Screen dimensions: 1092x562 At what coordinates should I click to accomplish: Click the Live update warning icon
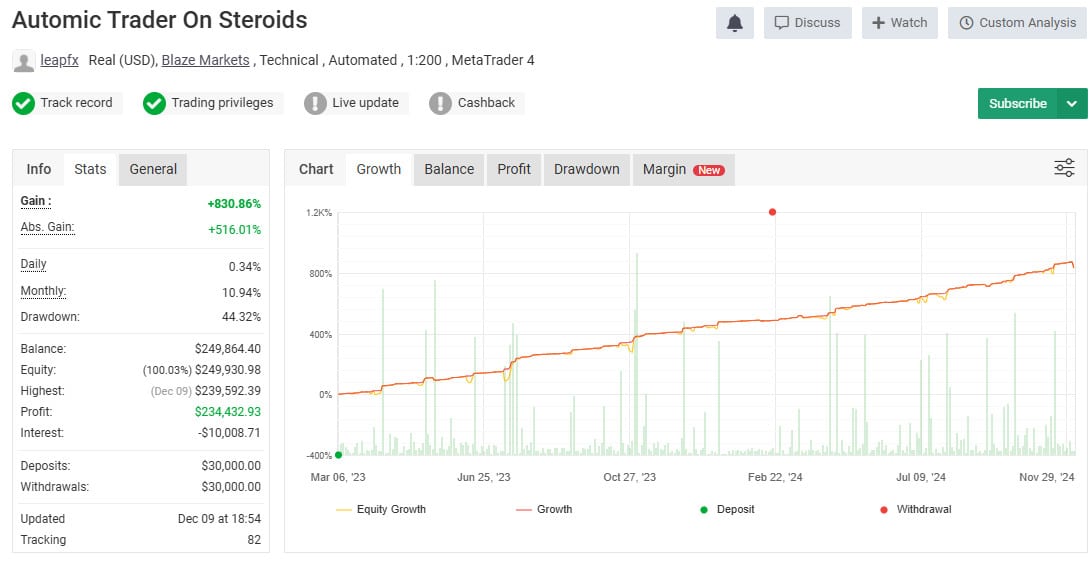(x=315, y=104)
